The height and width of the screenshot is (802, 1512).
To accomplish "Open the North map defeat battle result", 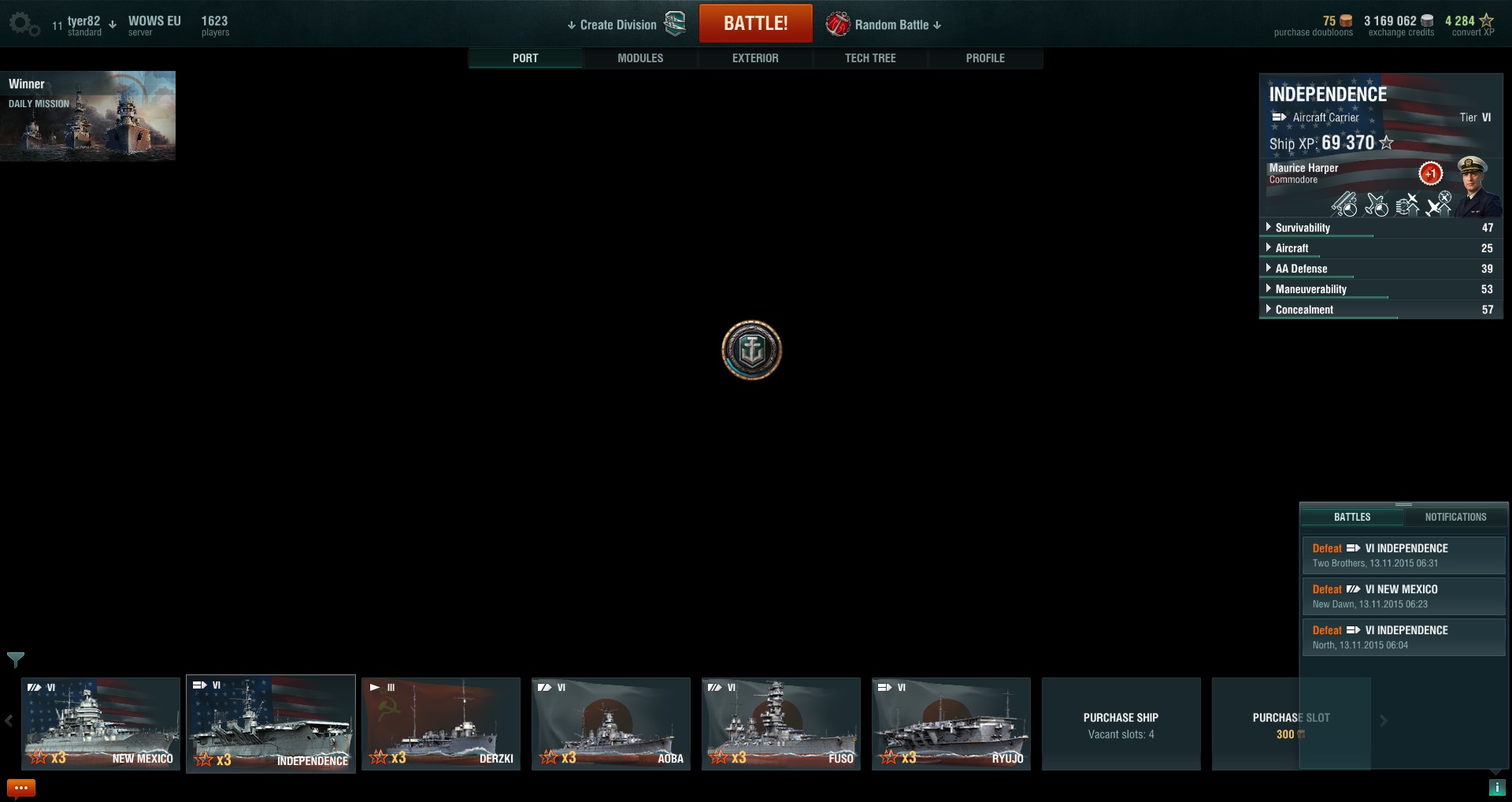I will (x=1403, y=637).
